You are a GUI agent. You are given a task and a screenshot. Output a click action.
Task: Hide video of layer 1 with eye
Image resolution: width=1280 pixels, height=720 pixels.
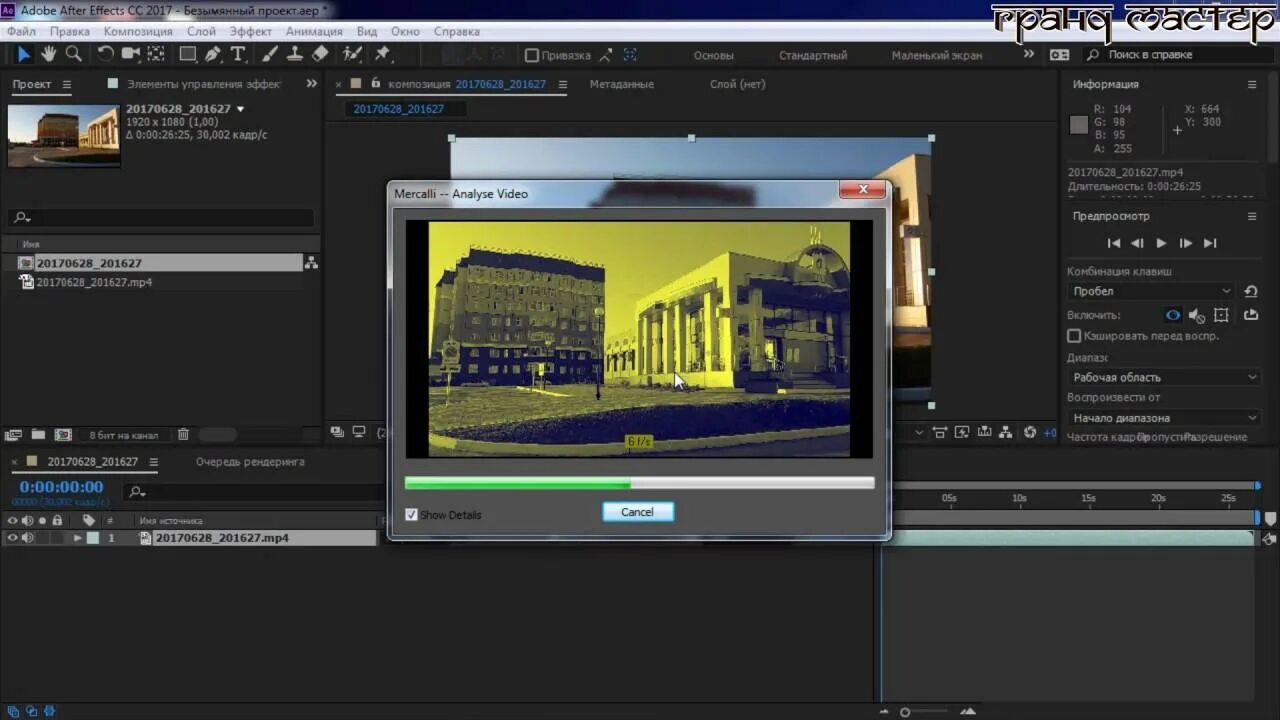[x=13, y=538]
